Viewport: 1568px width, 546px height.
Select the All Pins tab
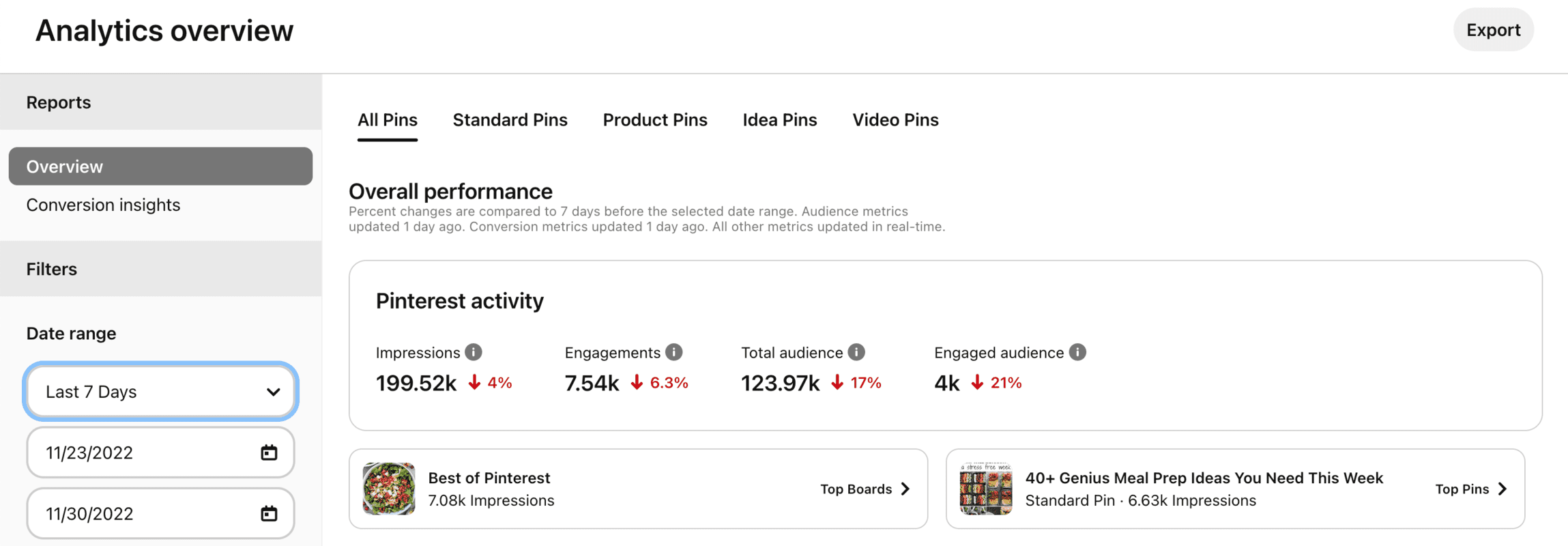click(387, 119)
